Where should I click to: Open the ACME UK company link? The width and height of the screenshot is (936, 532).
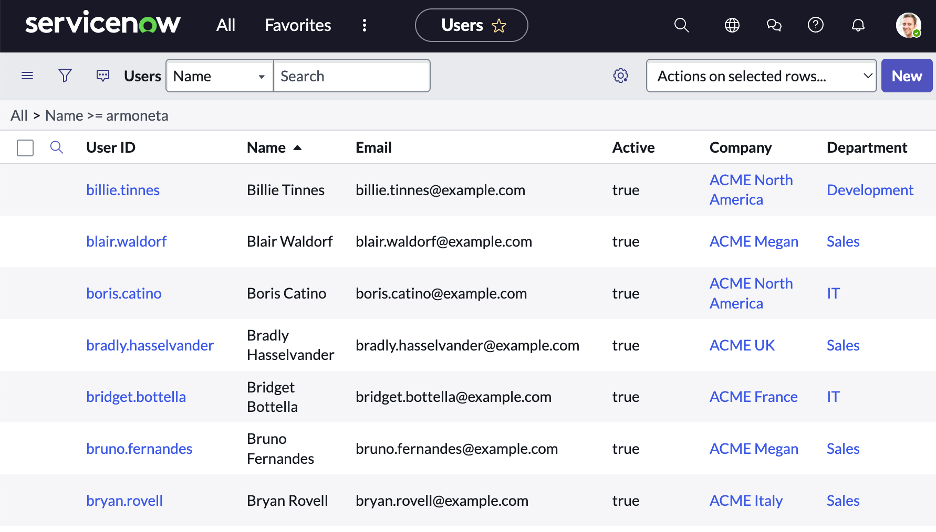742,345
